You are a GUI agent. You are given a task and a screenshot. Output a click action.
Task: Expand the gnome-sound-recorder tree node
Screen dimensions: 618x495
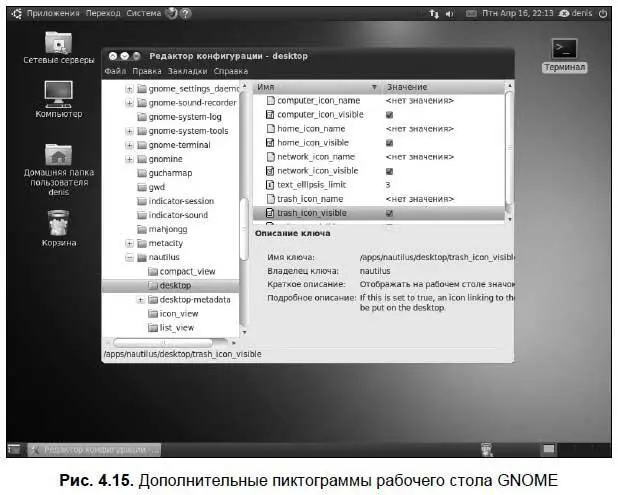tap(129, 103)
